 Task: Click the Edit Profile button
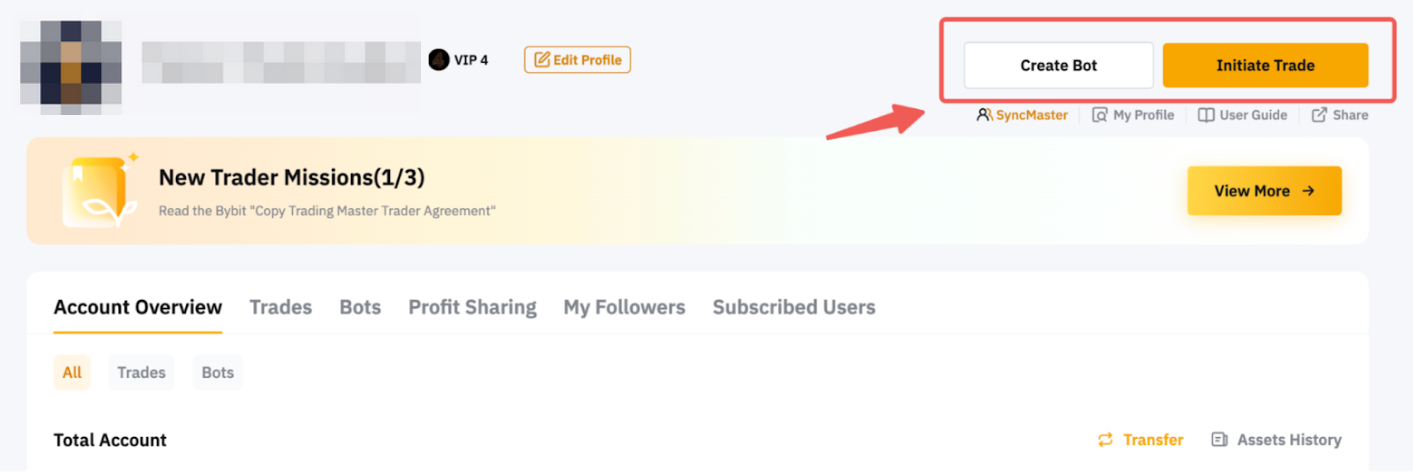(x=577, y=60)
